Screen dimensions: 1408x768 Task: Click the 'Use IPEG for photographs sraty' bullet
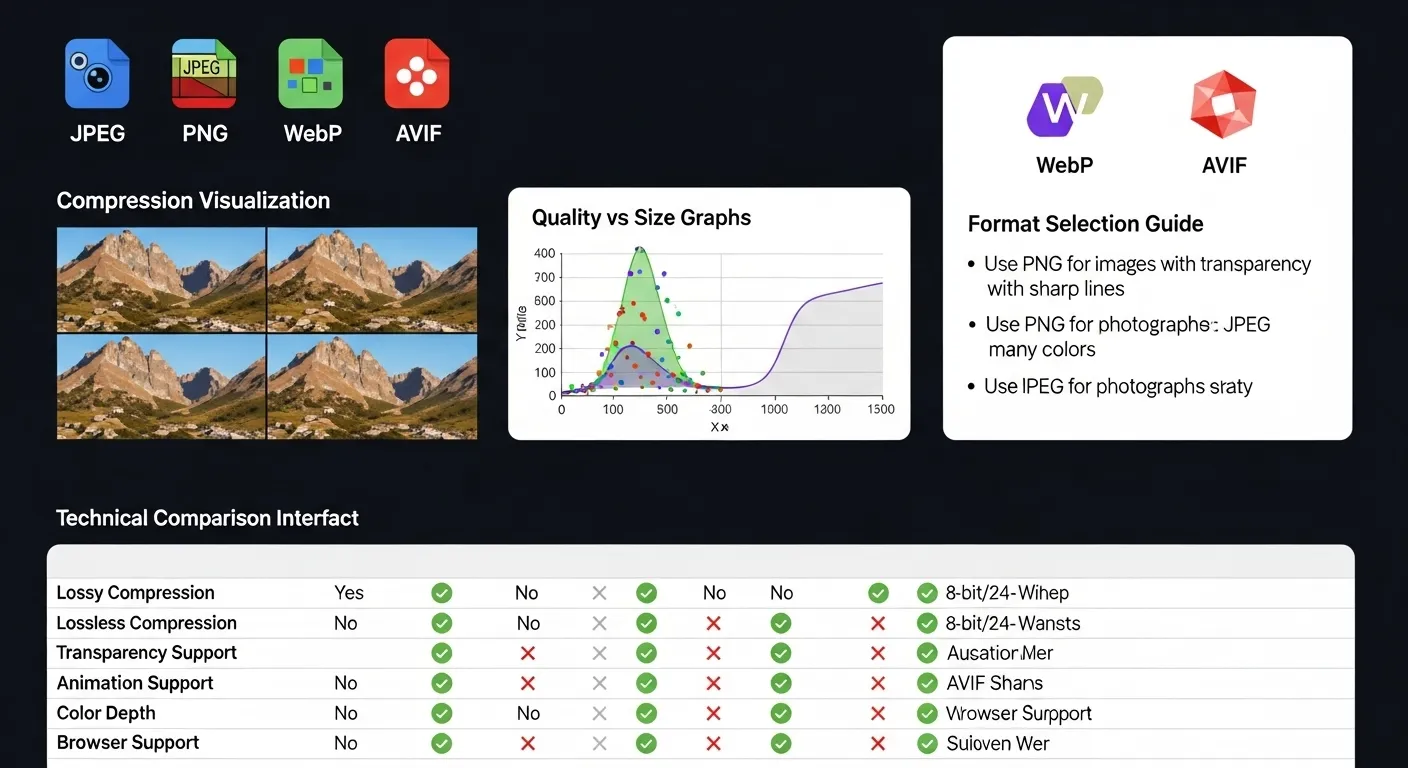(x=1118, y=386)
